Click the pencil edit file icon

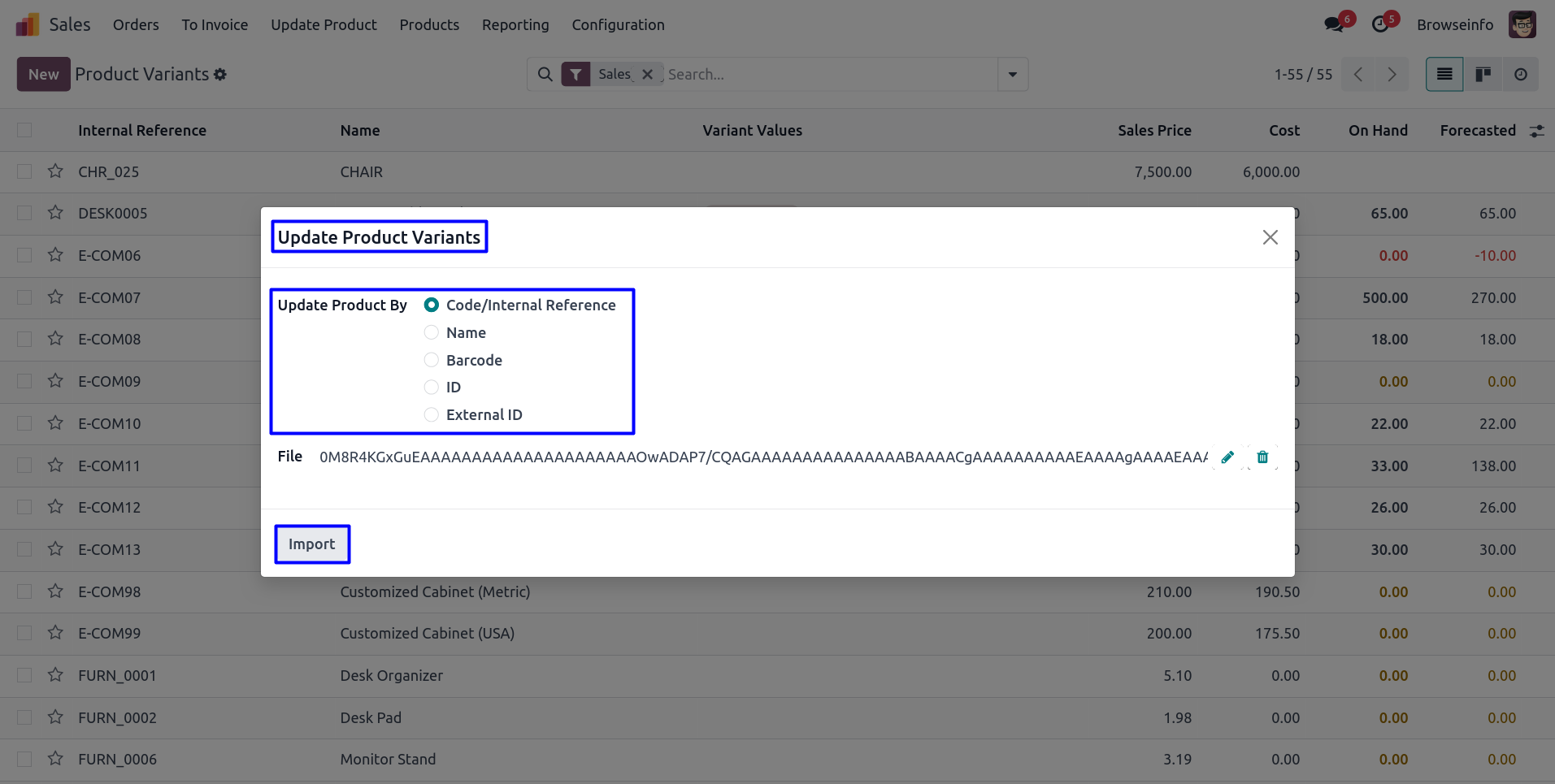1227,457
